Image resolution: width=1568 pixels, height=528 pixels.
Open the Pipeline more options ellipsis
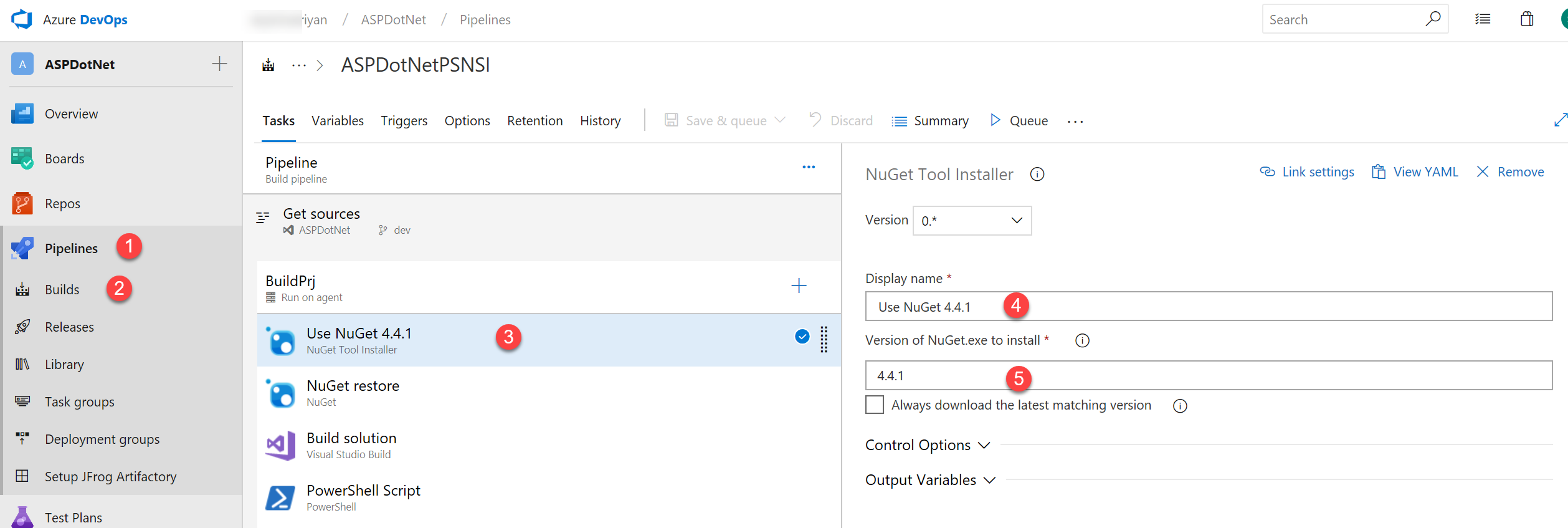[809, 167]
